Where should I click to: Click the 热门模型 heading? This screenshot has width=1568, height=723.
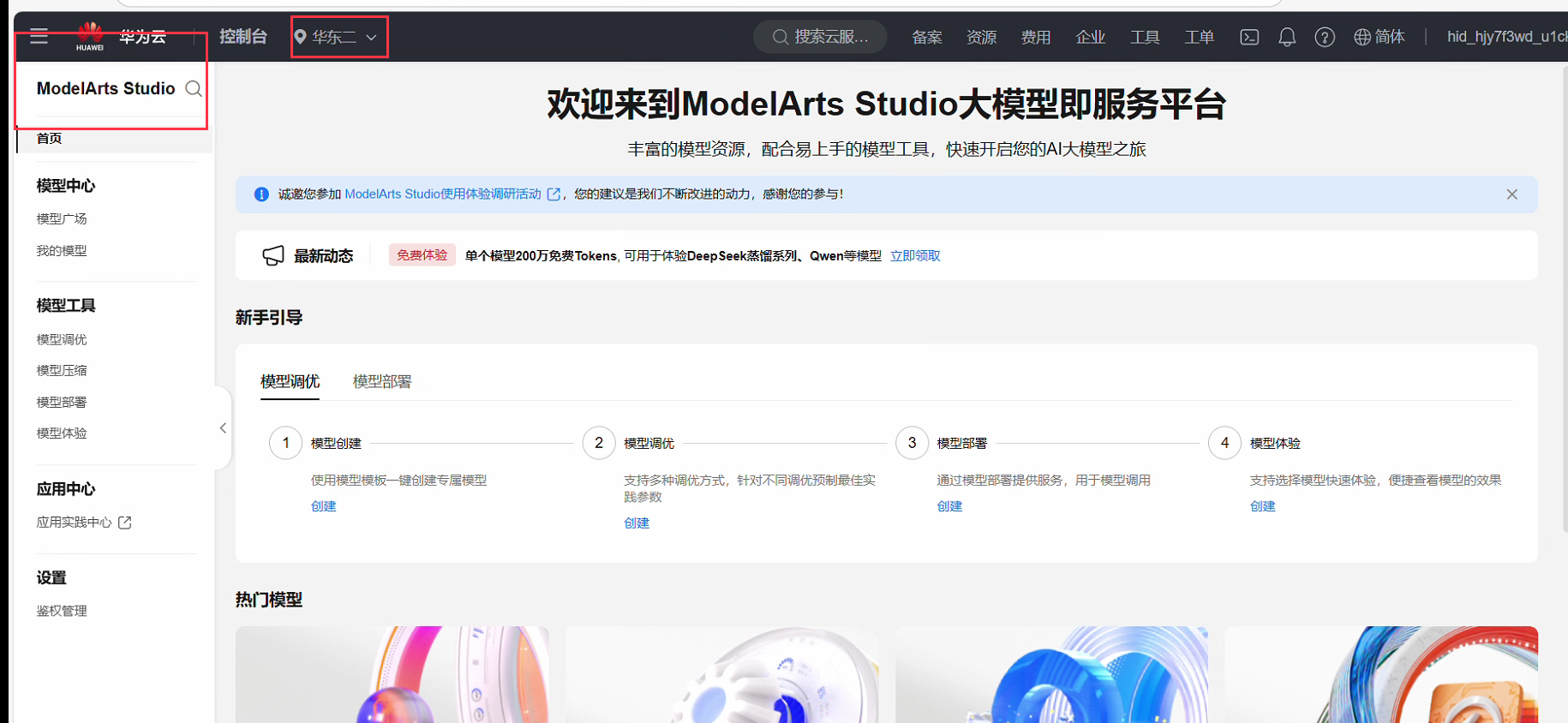tap(269, 600)
